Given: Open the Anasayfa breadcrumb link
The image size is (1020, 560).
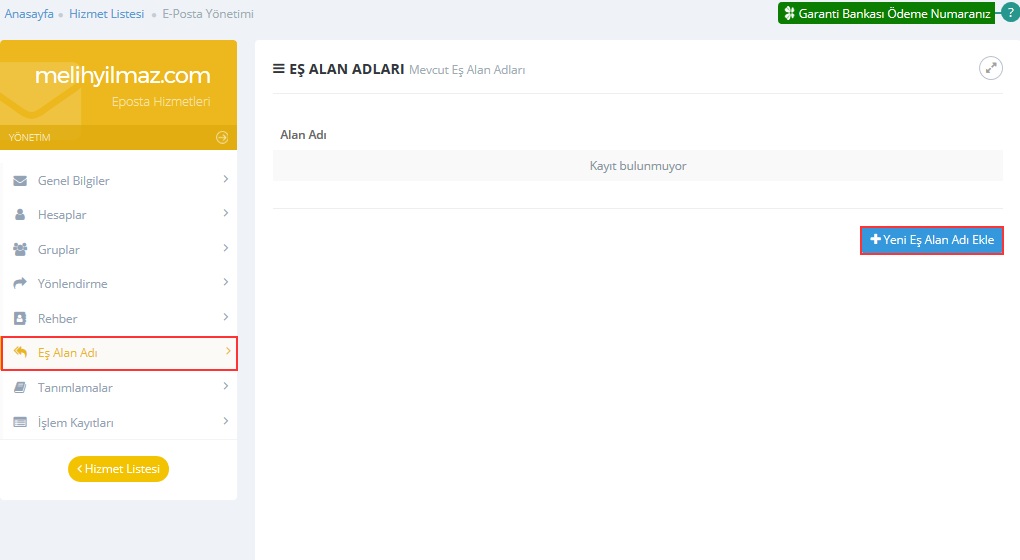Looking at the screenshot, I should 29,14.
